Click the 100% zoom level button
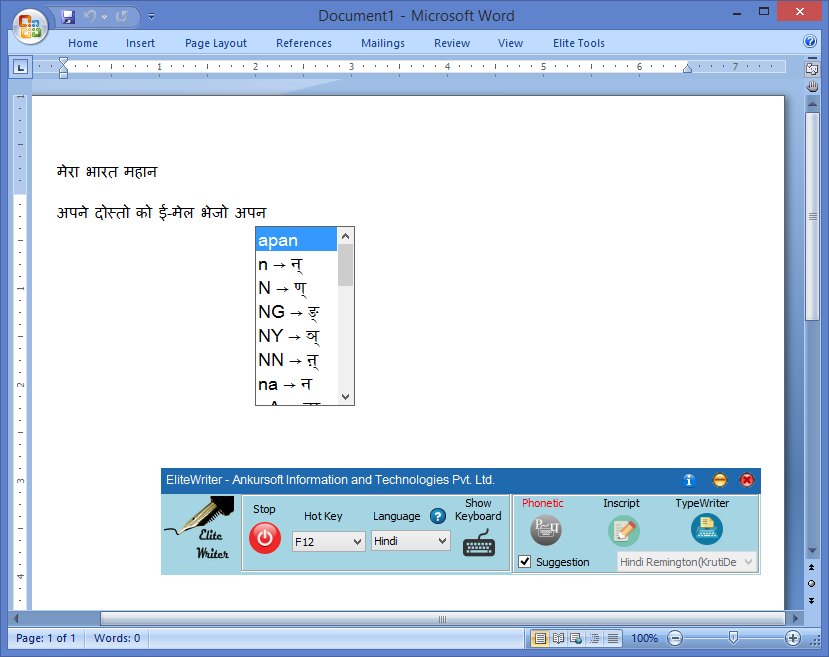 [644, 639]
